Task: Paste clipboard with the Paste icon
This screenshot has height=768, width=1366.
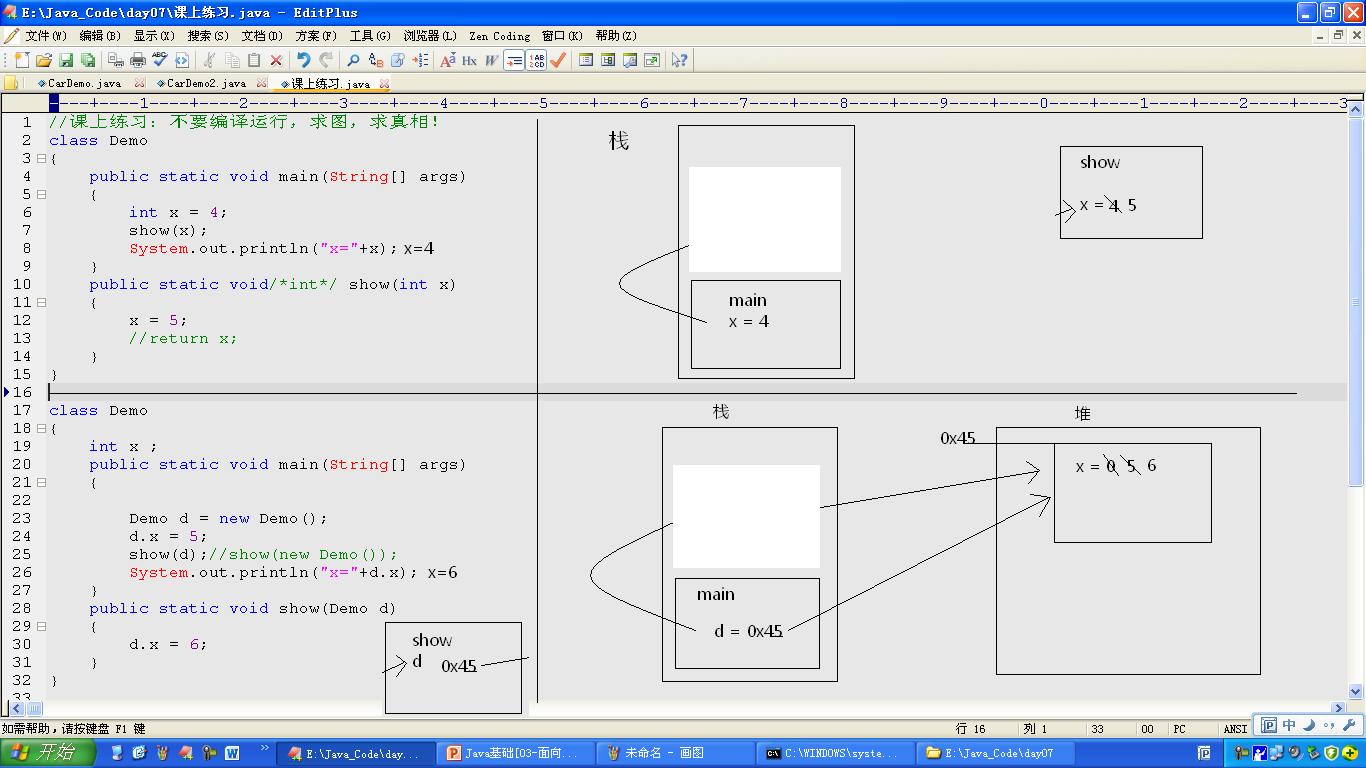Action: pos(254,60)
